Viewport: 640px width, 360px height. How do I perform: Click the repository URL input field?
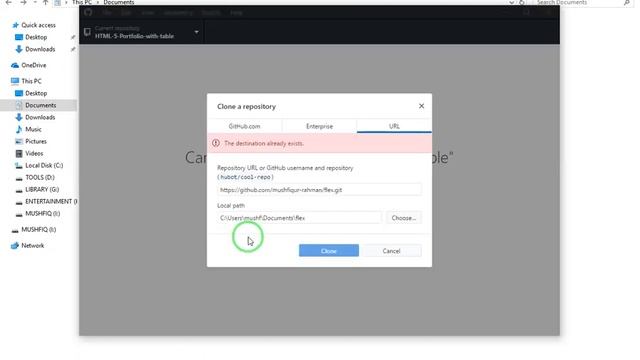click(x=319, y=190)
